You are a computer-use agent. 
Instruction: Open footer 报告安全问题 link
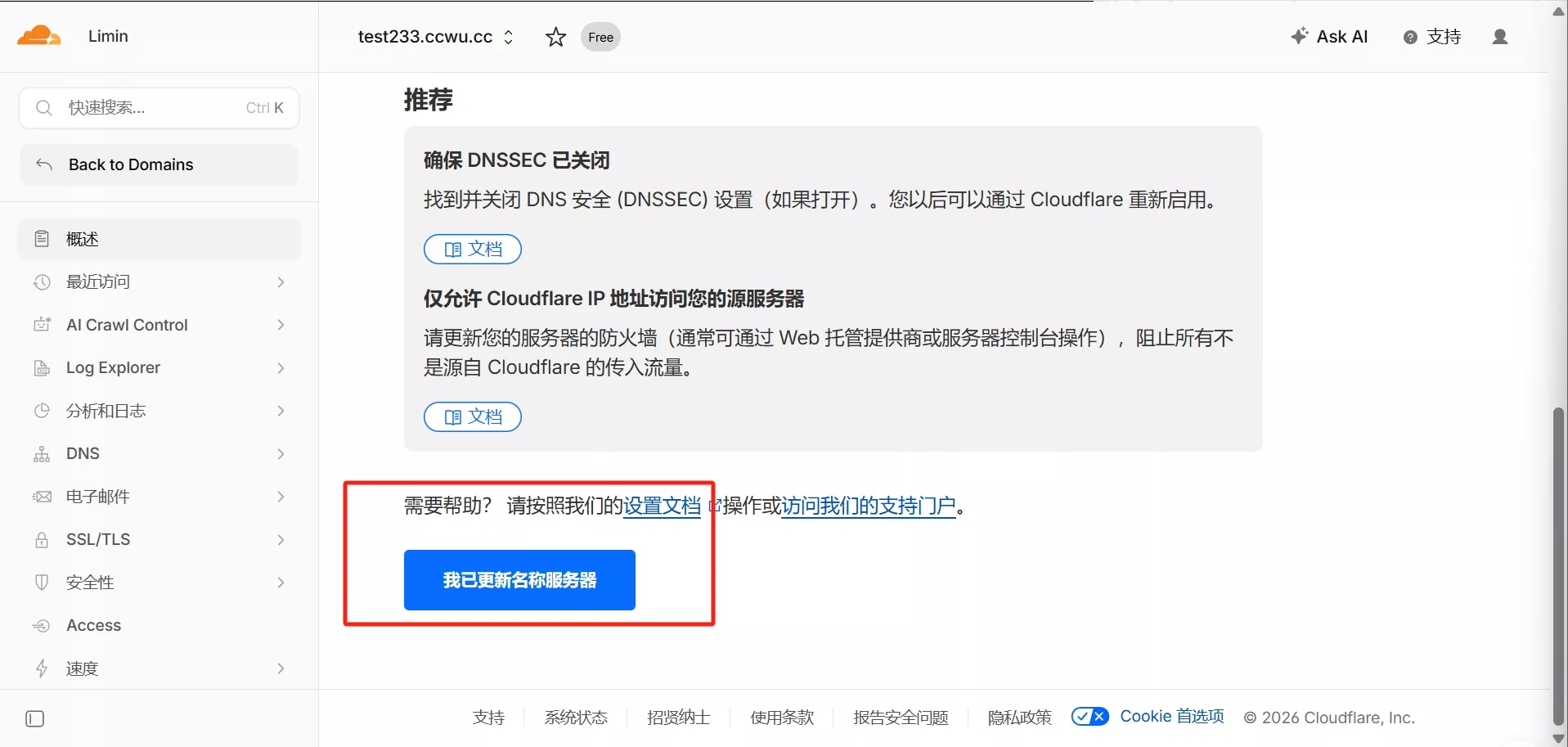[x=901, y=718]
